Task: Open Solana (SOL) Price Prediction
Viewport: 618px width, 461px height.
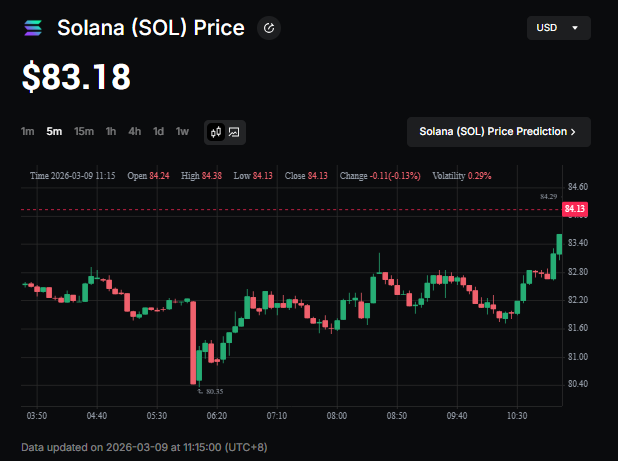Action: click(x=498, y=131)
